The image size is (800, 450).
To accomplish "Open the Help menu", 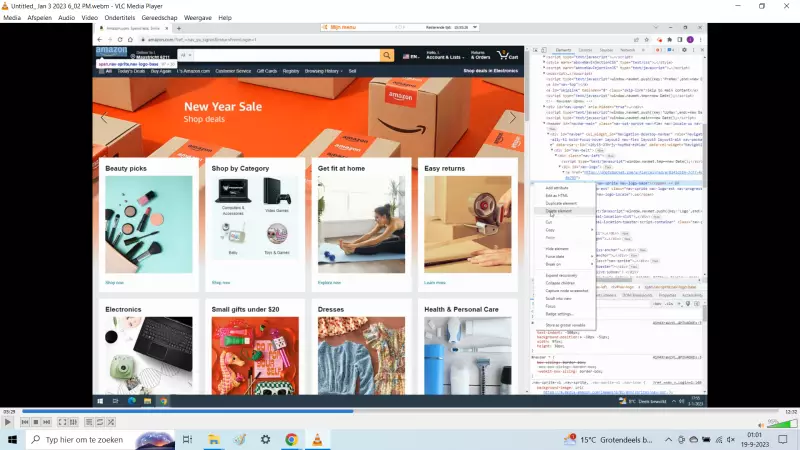I will pos(225,17).
